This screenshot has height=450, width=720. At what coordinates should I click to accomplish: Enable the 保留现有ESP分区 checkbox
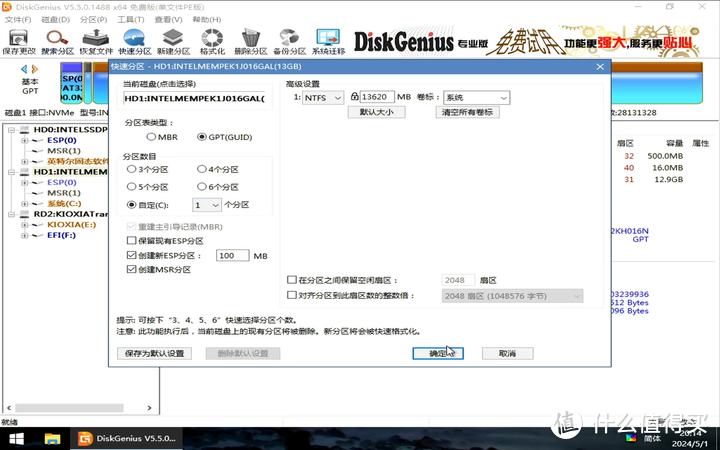pos(132,241)
